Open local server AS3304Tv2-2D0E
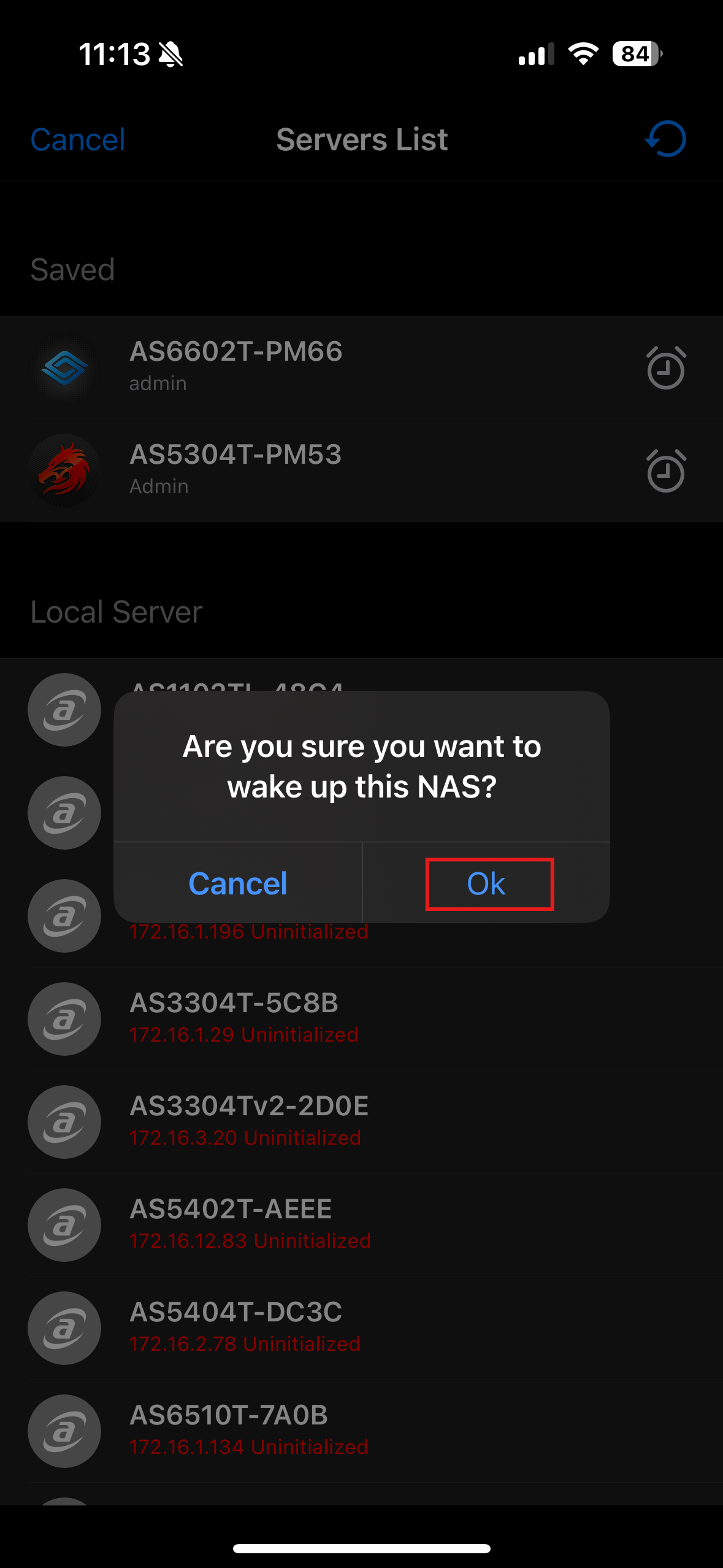Image resolution: width=723 pixels, height=1568 pixels. (x=361, y=1122)
